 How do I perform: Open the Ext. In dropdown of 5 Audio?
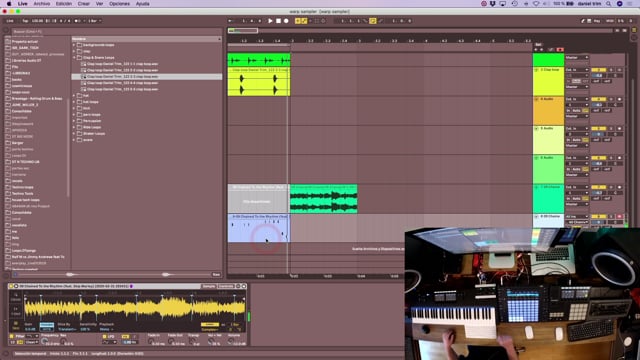(x=577, y=129)
